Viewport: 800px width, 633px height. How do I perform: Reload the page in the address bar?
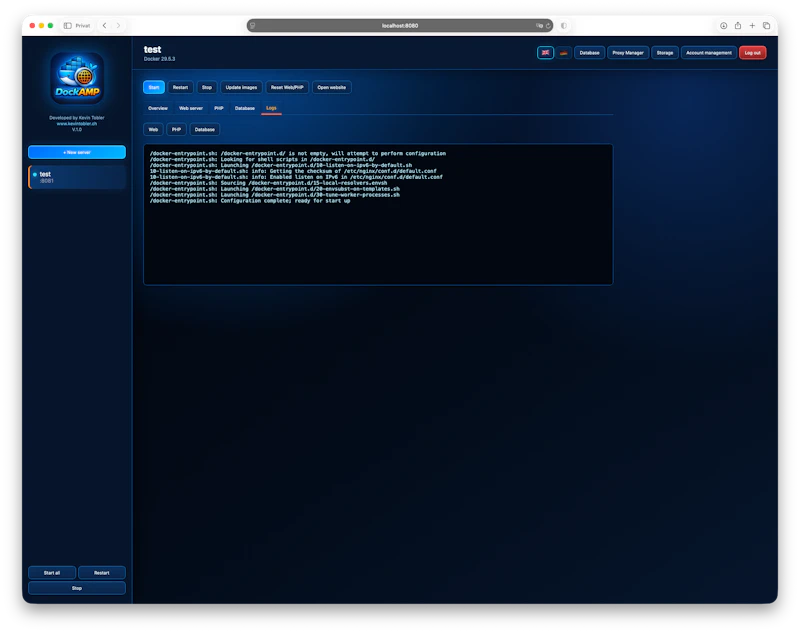tap(548, 26)
